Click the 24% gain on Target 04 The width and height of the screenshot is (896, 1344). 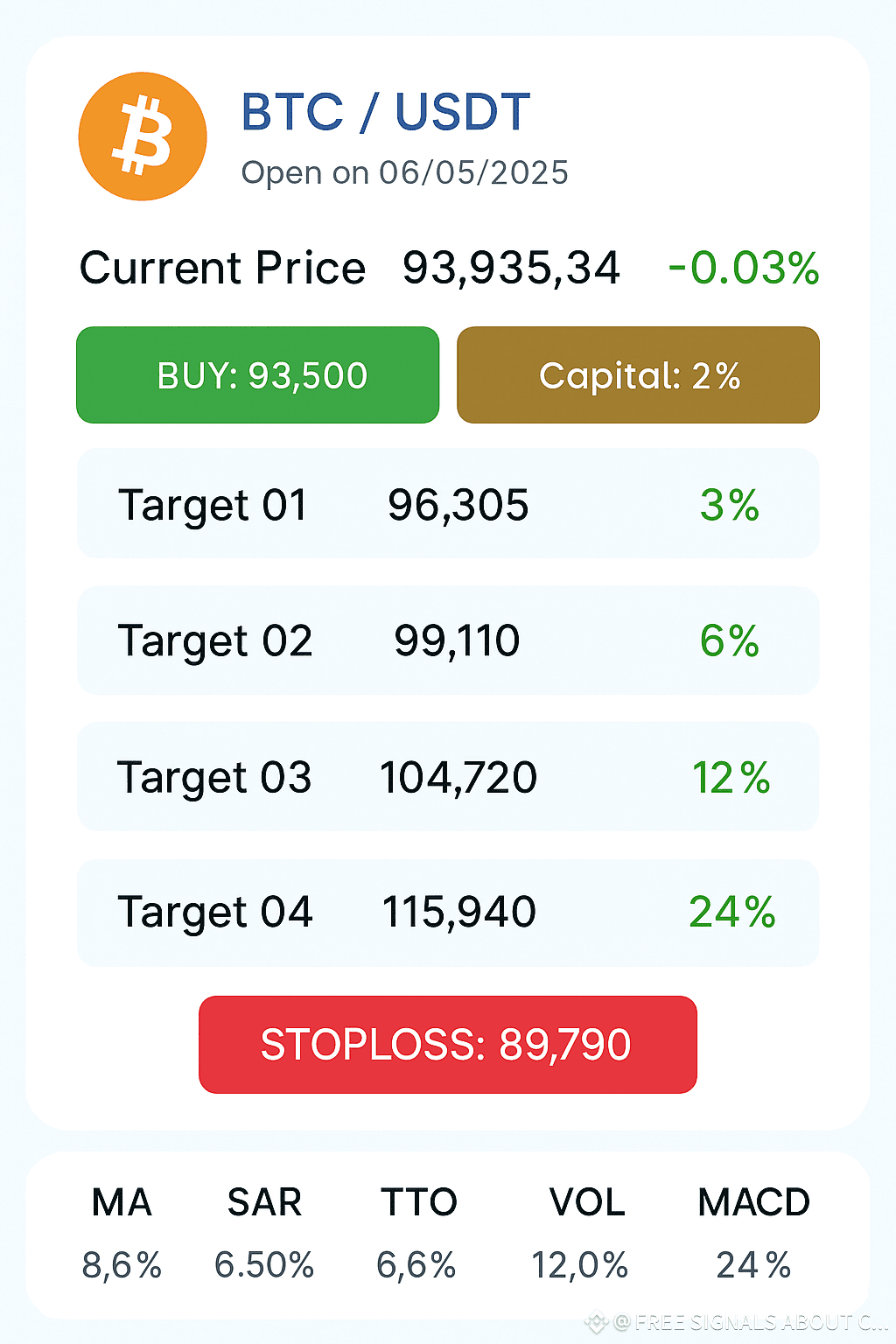coord(732,912)
